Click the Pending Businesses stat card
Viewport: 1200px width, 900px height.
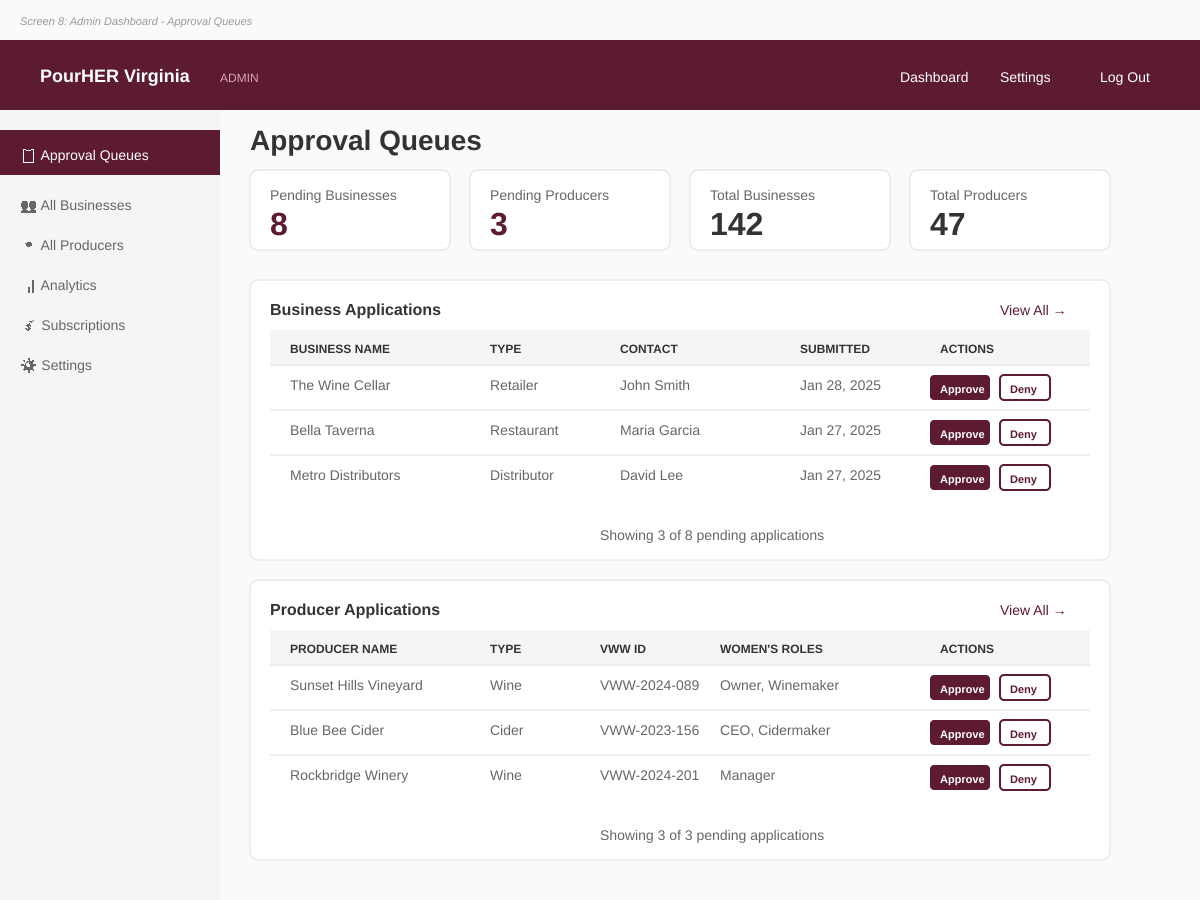click(x=350, y=210)
